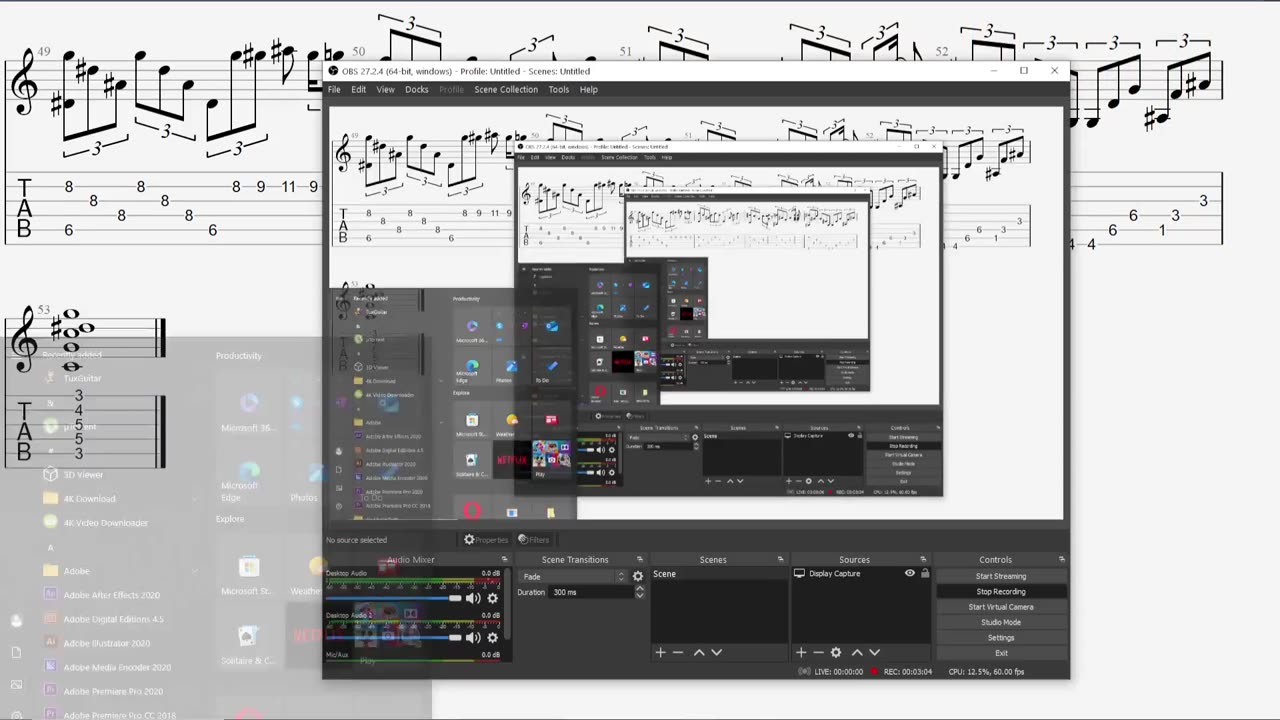Click the 3D Viewer cube icon
The image size is (1280, 720).
click(51, 474)
